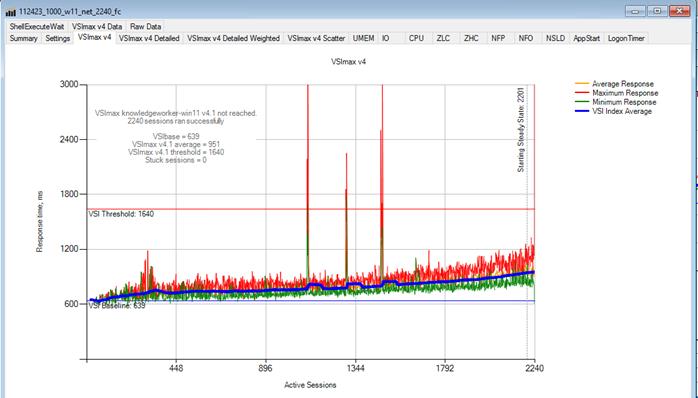Click the Average Response legend color line
698x398 pixels.
(582, 83)
